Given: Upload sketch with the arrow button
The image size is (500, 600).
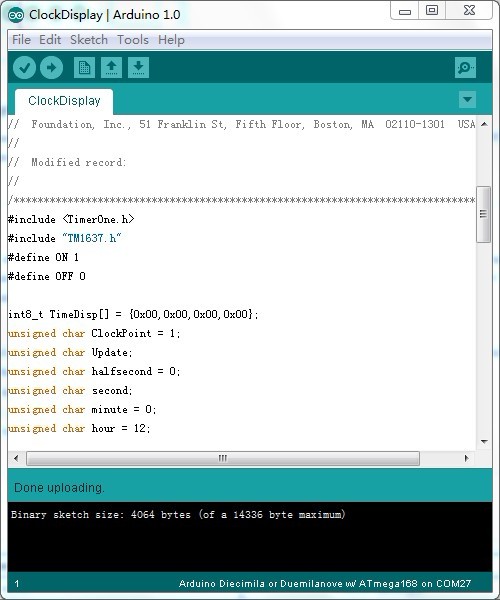Looking at the screenshot, I should [51, 68].
